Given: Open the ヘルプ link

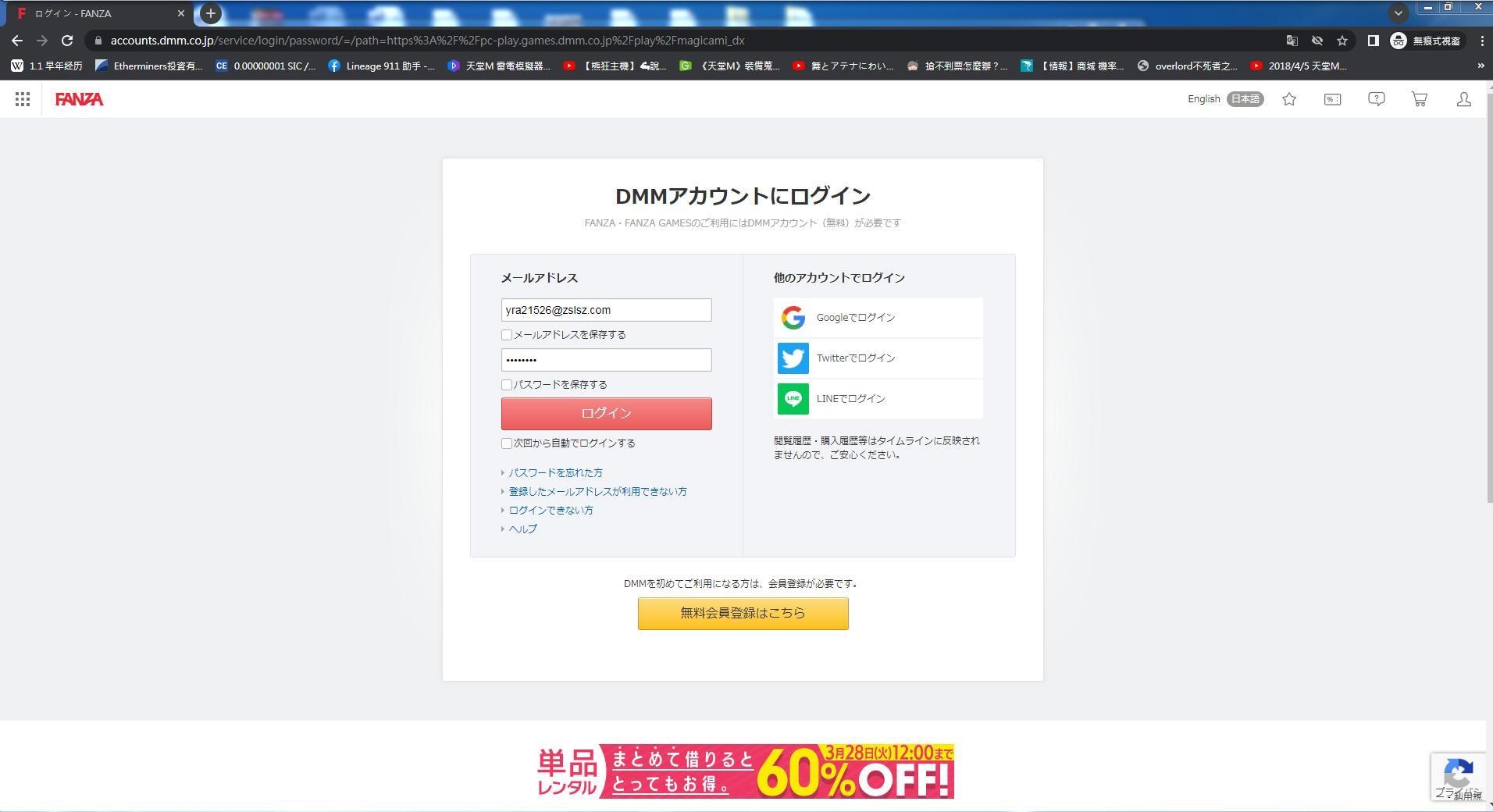Looking at the screenshot, I should pos(522,529).
